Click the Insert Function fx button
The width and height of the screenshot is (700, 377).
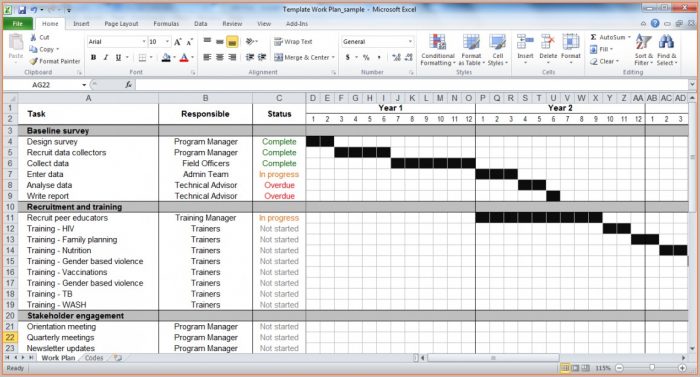tap(129, 84)
